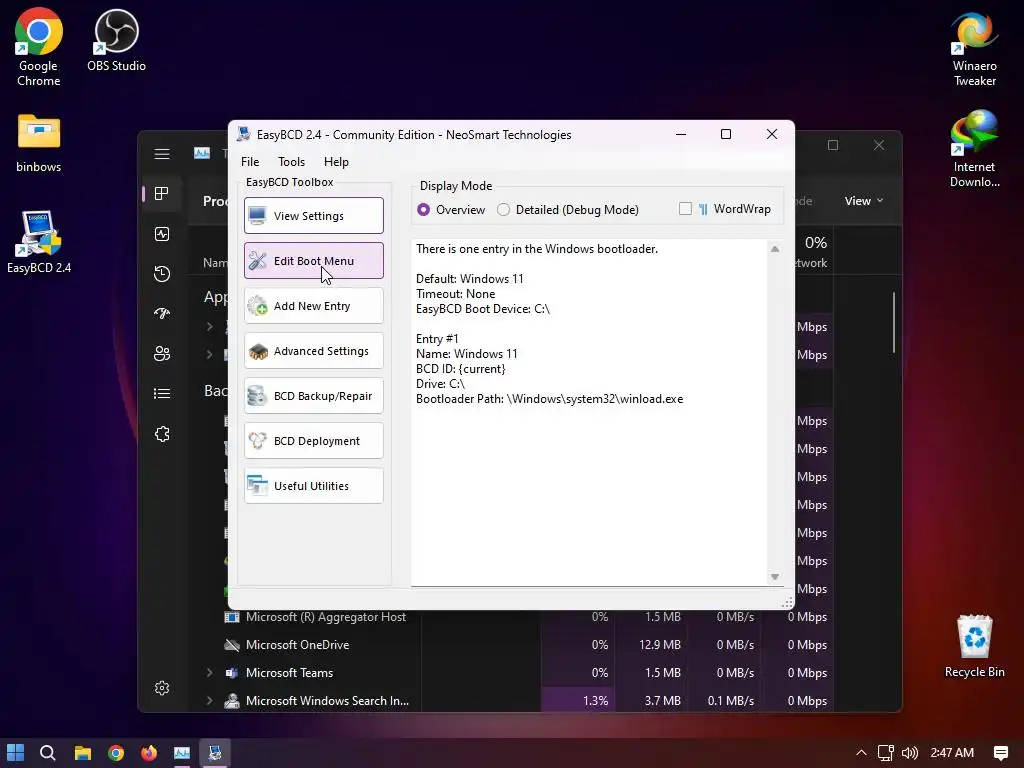This screenshot has height=768, width=1024.
Task: Open Windows Start menu
Action: tap(15, 753)
